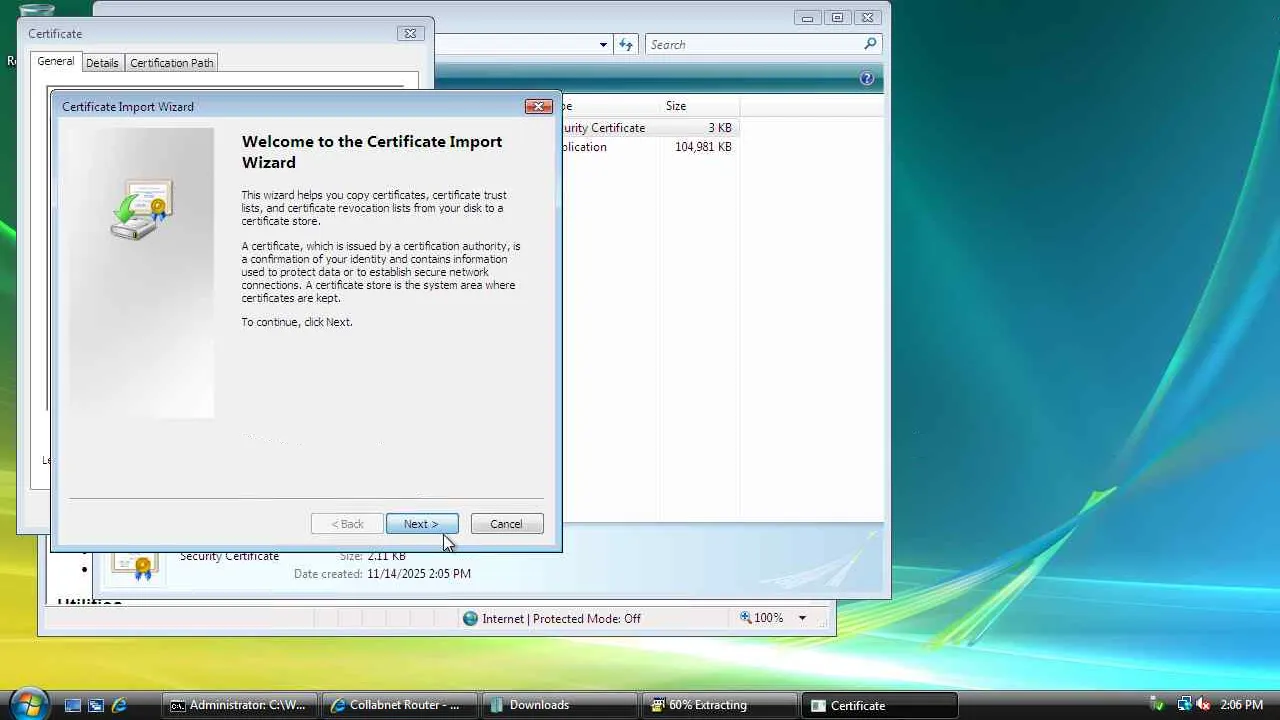Open the 100% zoom level dropdown arrow
Viewport: 1280px width, 720px height.
coord(802,618)
